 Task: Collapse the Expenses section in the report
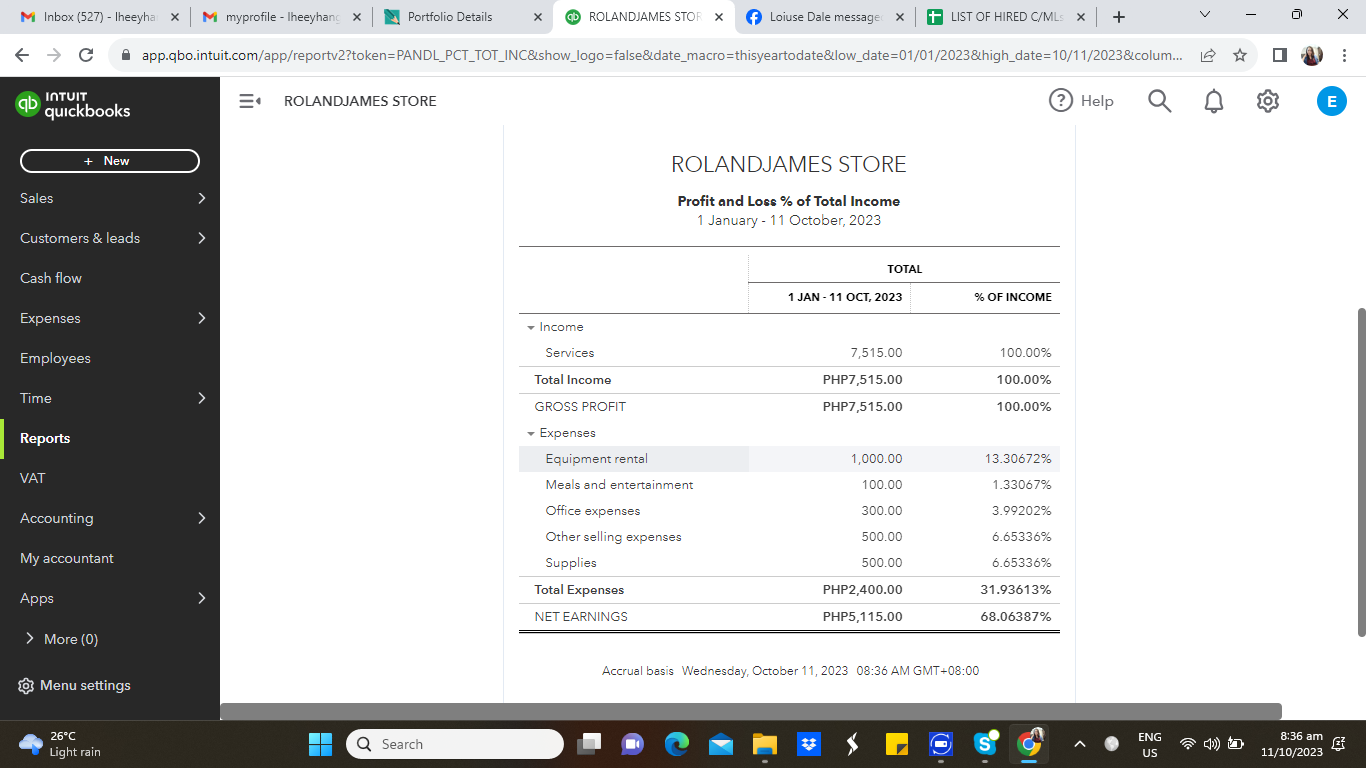point(531,434)
